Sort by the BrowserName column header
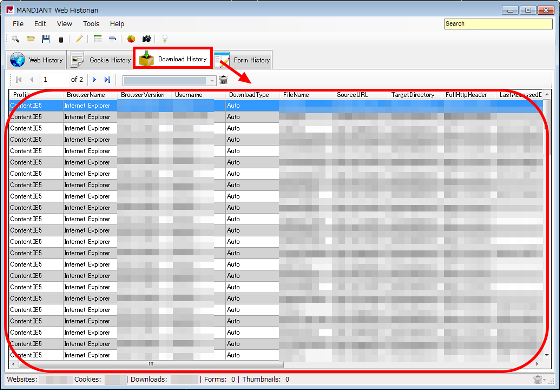 point(90,95)
